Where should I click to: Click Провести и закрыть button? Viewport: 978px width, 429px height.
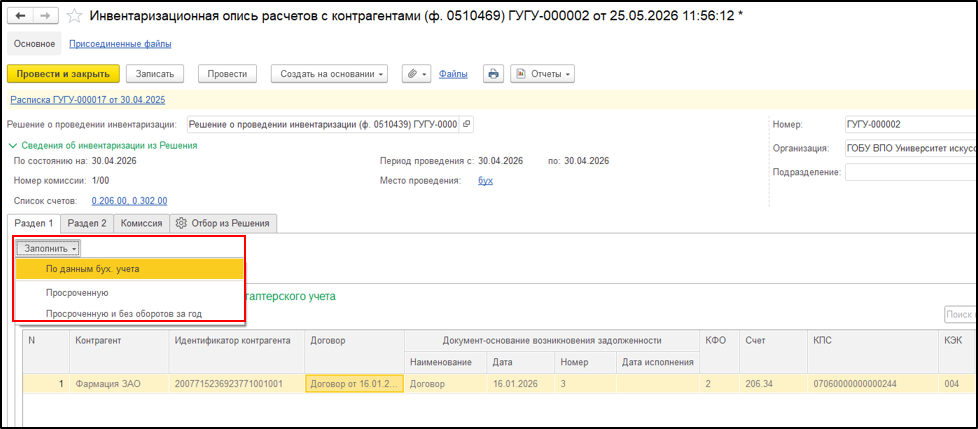click(63, 74)
